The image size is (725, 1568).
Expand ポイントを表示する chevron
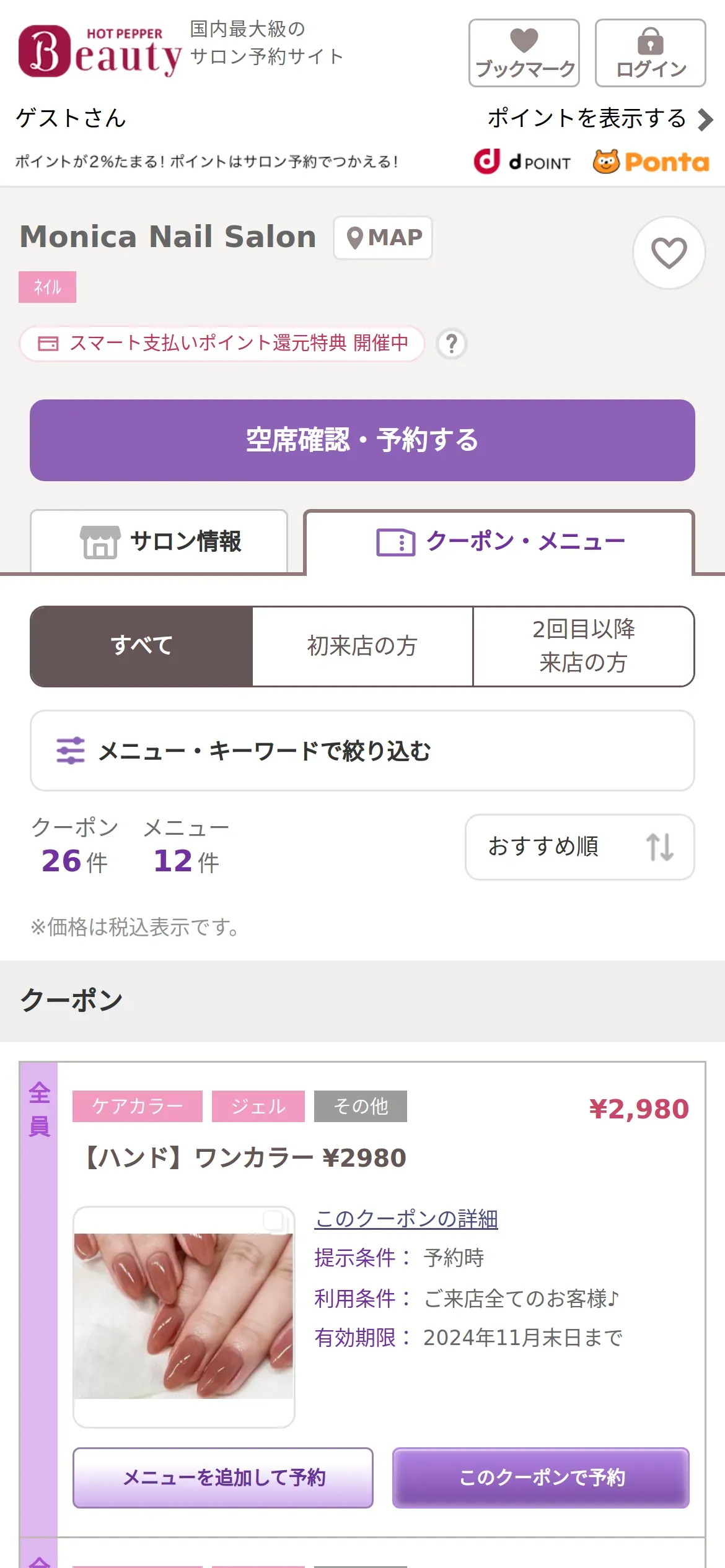705,119
